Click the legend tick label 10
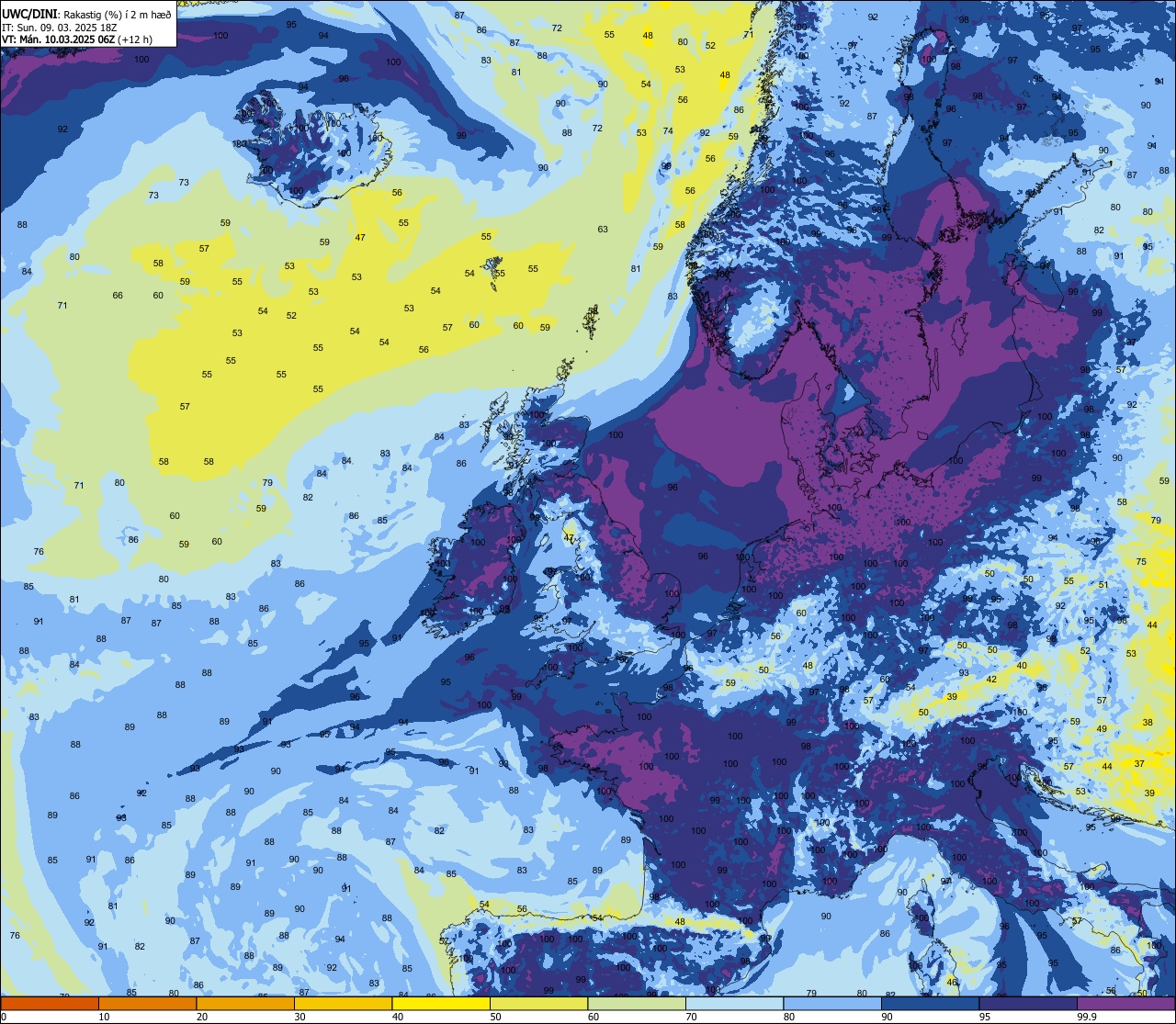The height and width of the screenshot is (1024, 1176). [x=104, y=1017]
